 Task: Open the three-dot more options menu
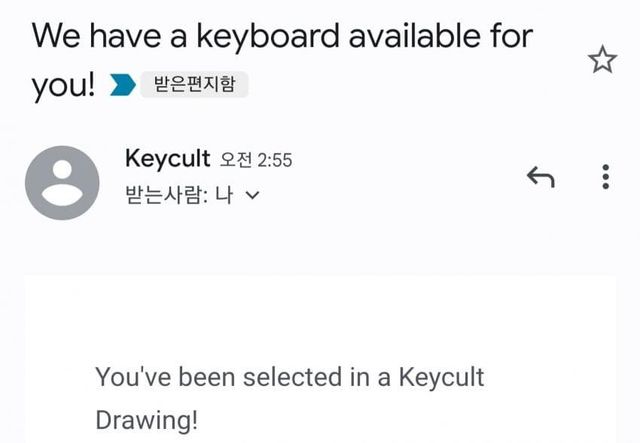(605, 177)
